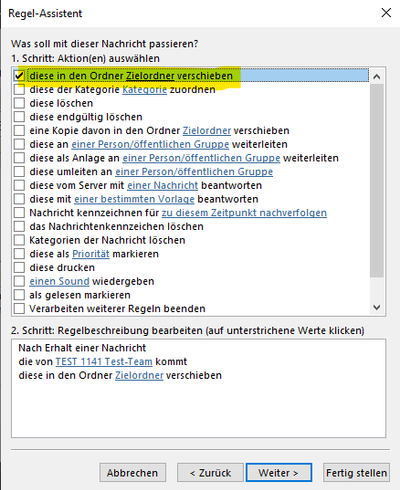
Task: Check 'diese als Priorität markieren' box
Action: 19,254
